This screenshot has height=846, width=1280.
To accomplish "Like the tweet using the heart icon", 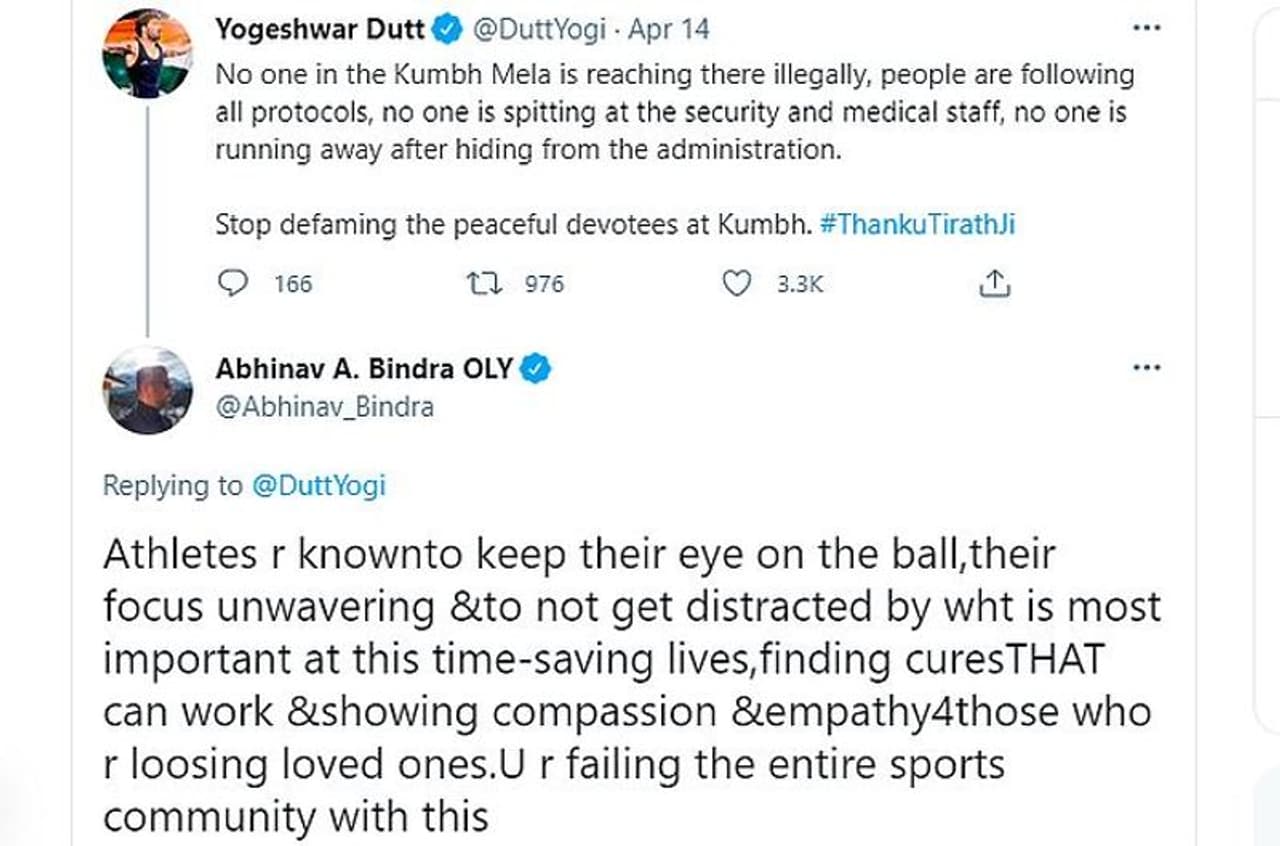I will (737, 284).
